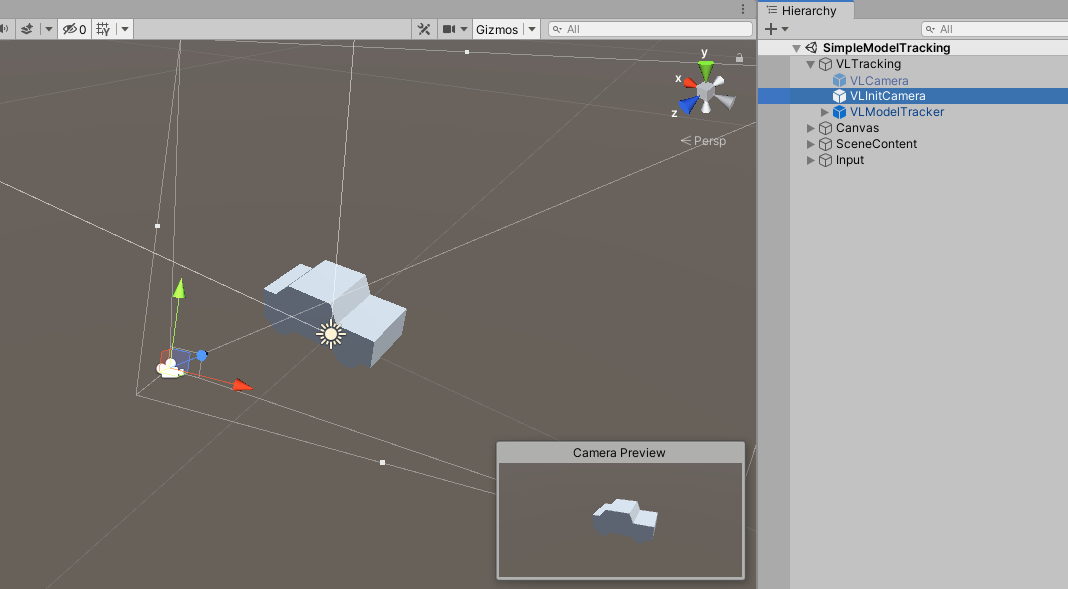Click the blue Z axis cone on gizmo

[x=688, y=106]
